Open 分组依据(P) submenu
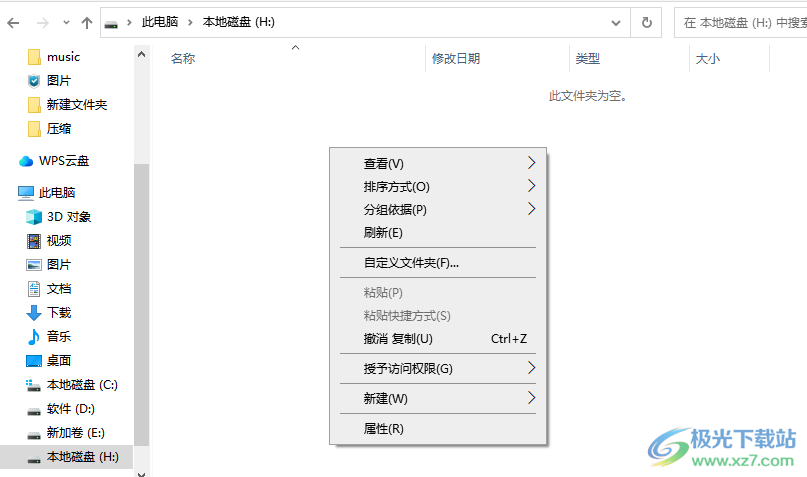This screenshot has width=807, height=477. point(438,210)
